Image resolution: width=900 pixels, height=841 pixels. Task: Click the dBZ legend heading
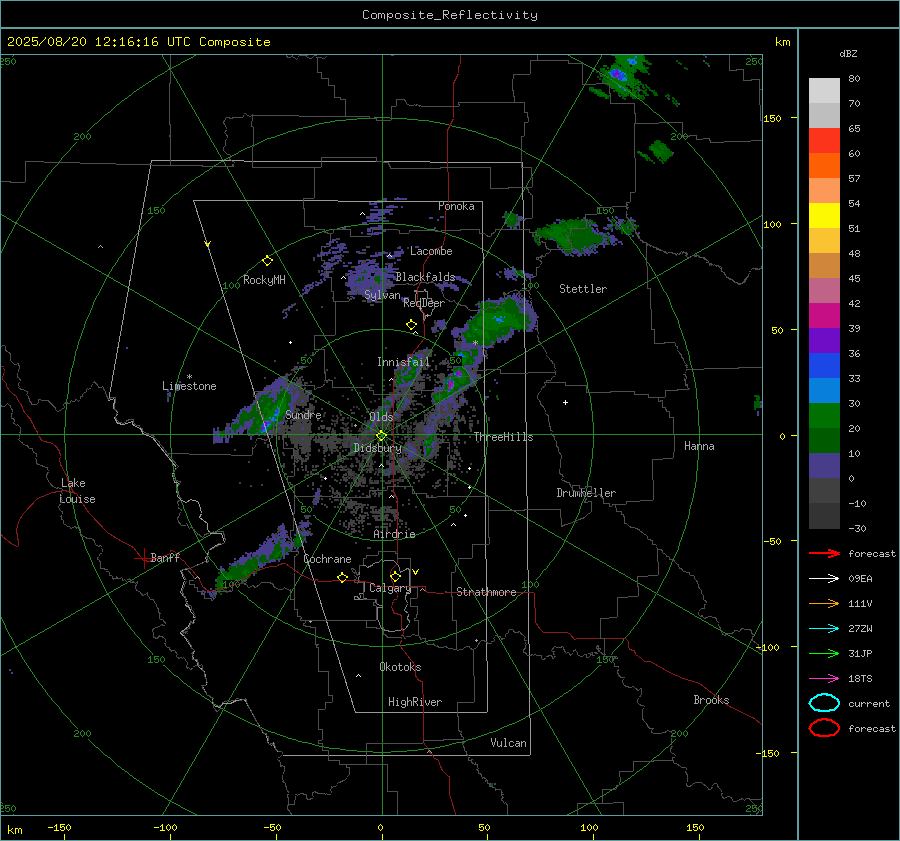click(x=848, y=53)
